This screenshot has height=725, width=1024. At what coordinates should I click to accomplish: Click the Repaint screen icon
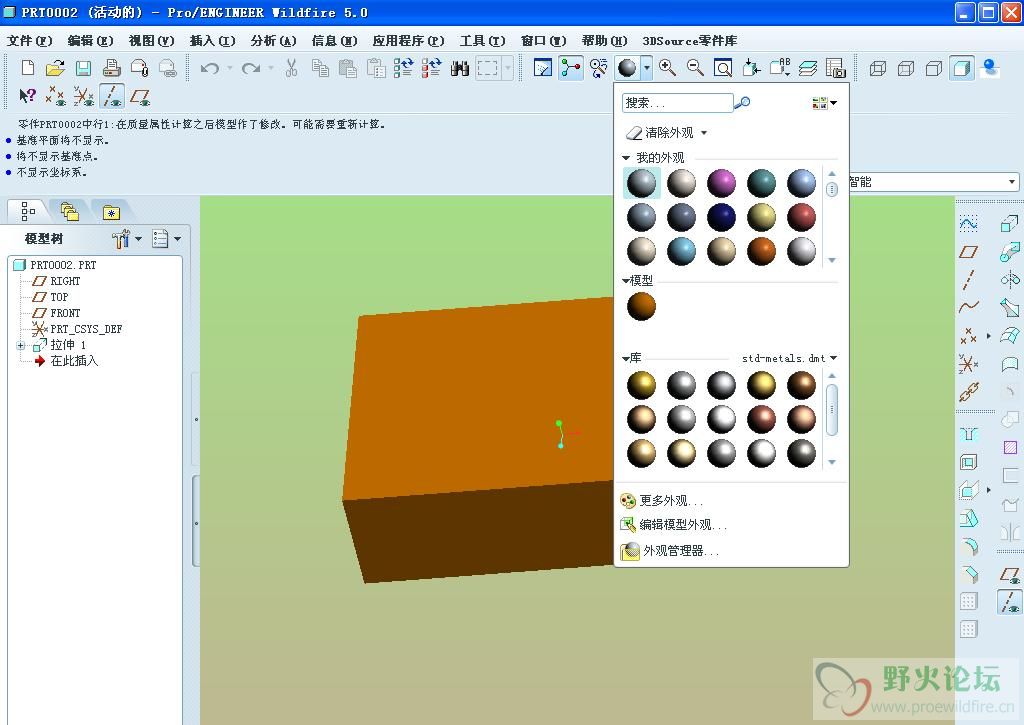coord(543,67)
